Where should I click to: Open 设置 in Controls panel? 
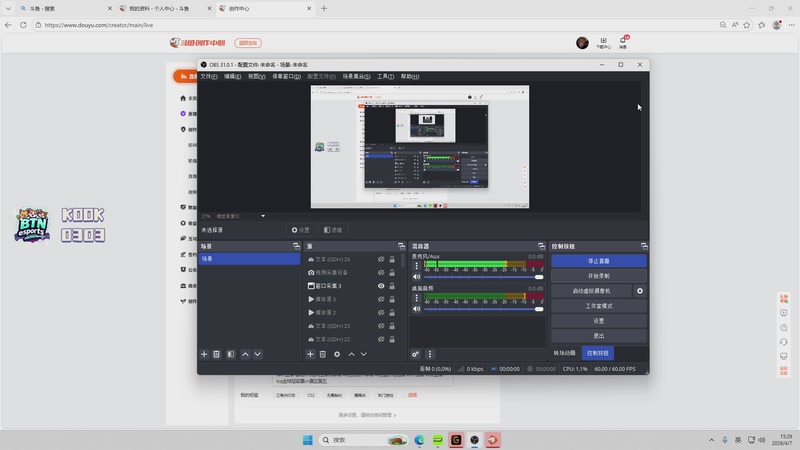click(598, 321)
